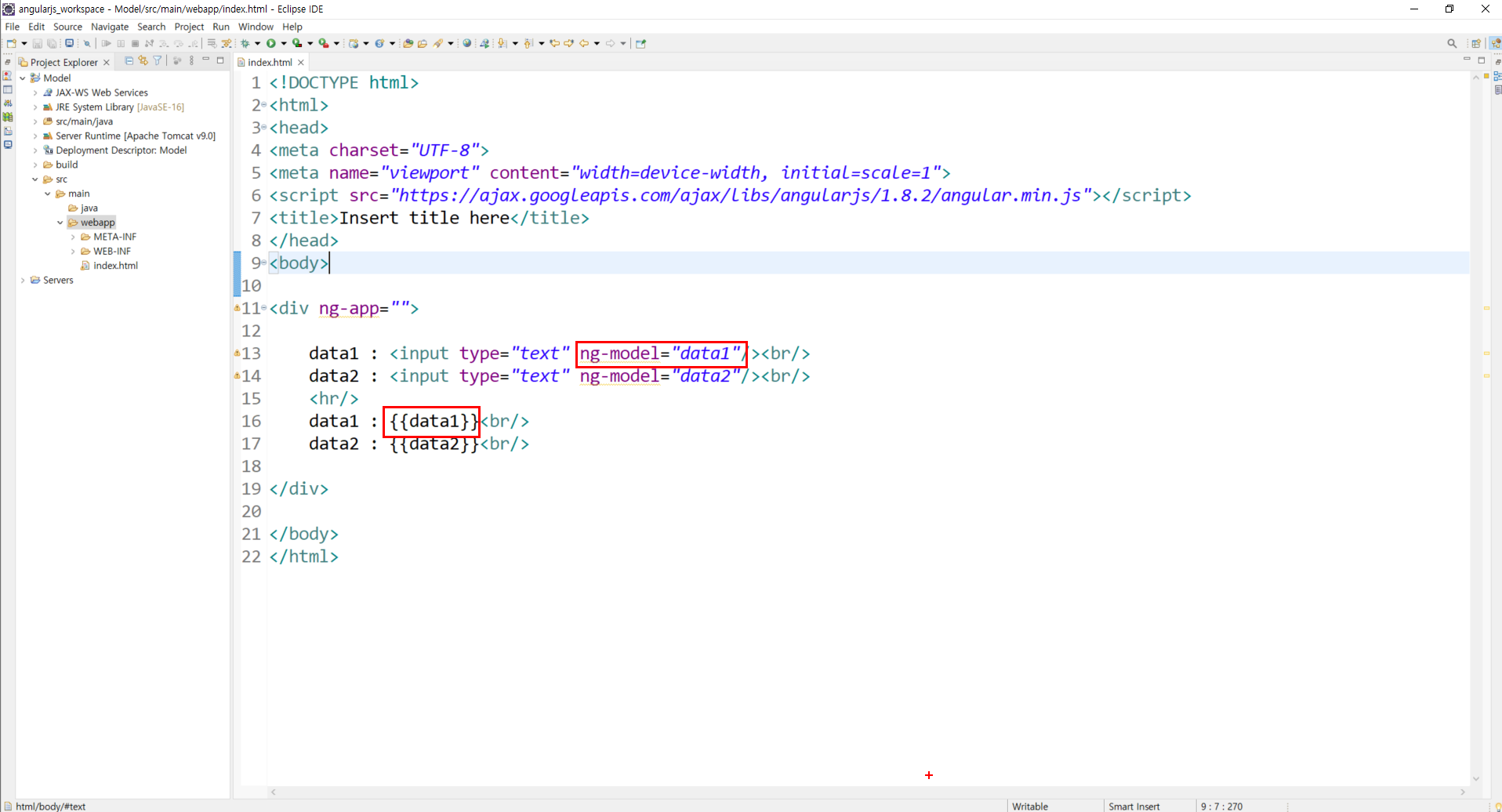
Task: Close the index.html editor tab
Action: [x=300, y=62]
